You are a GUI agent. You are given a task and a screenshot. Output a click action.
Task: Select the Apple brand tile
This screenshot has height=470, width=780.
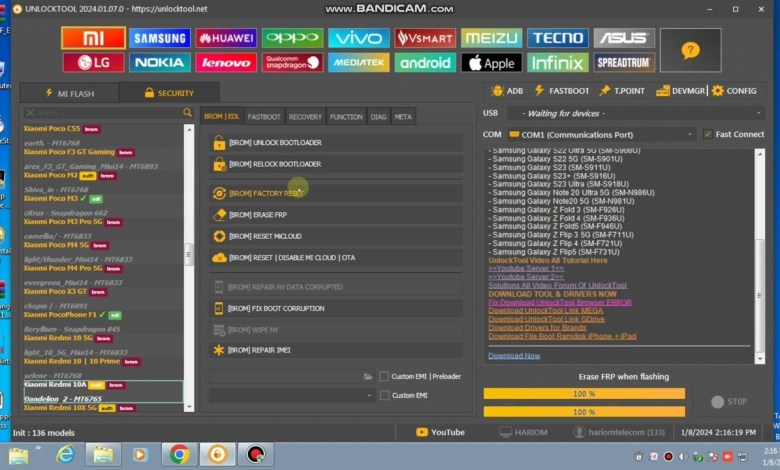(491, 63)
